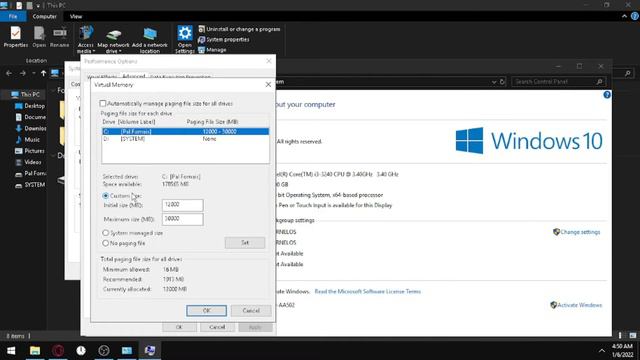Viewport: 640px width, 360px height.
Task: Click the taskbar clock showing 4:50 AM
Action: click(622, 351)
